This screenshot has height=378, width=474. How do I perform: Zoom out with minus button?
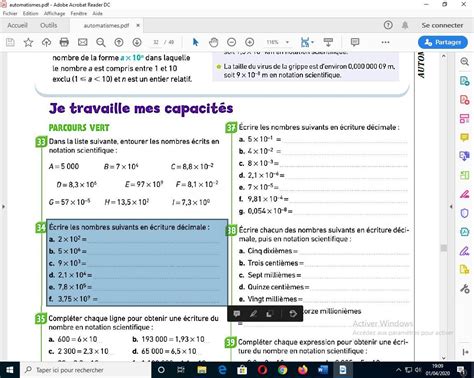coord(231,42)
